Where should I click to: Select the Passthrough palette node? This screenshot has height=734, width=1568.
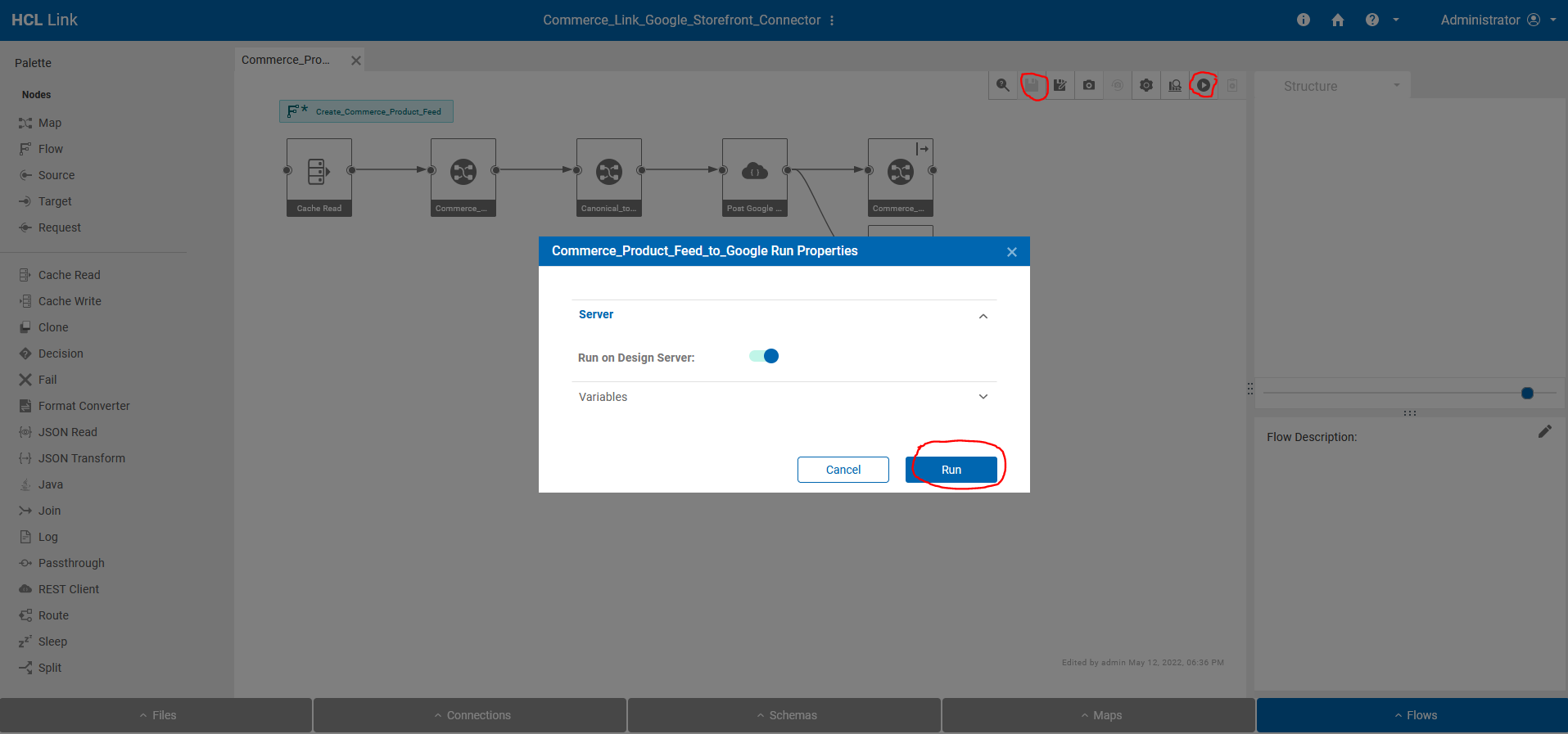tap(61, 563)
